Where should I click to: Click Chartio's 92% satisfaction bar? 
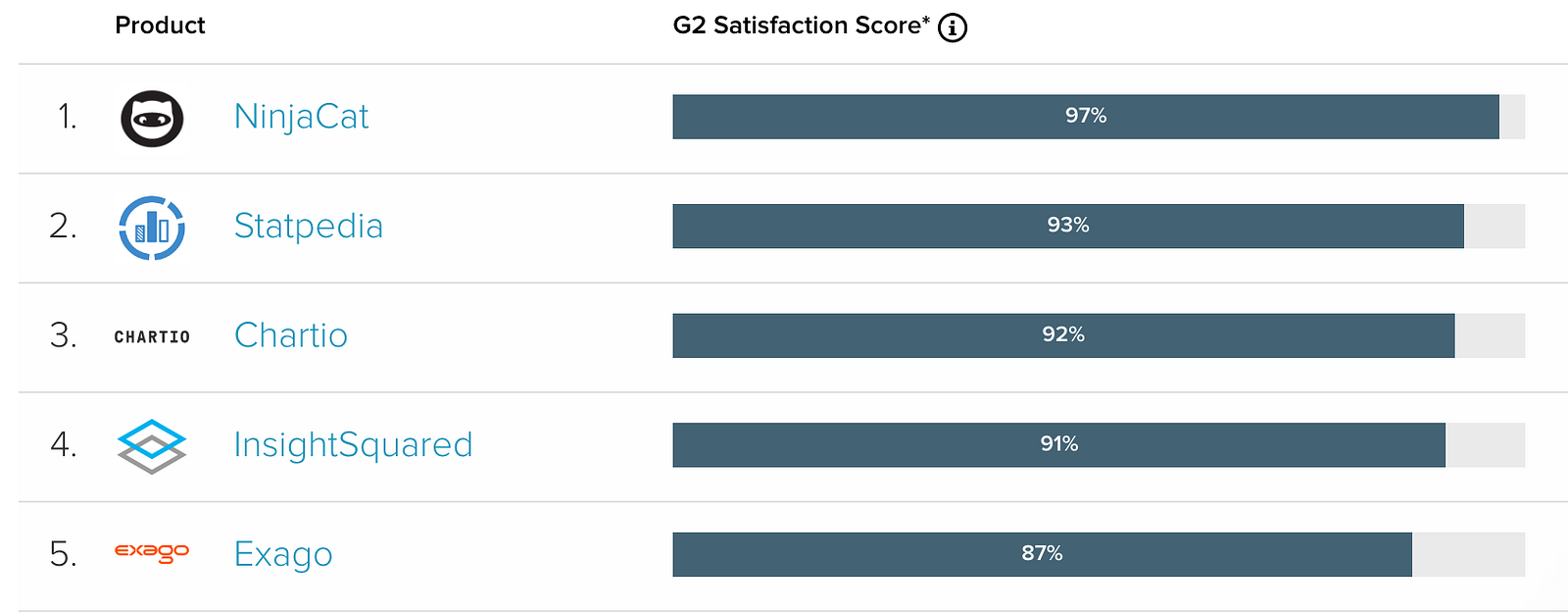[x=1063, y=335]
